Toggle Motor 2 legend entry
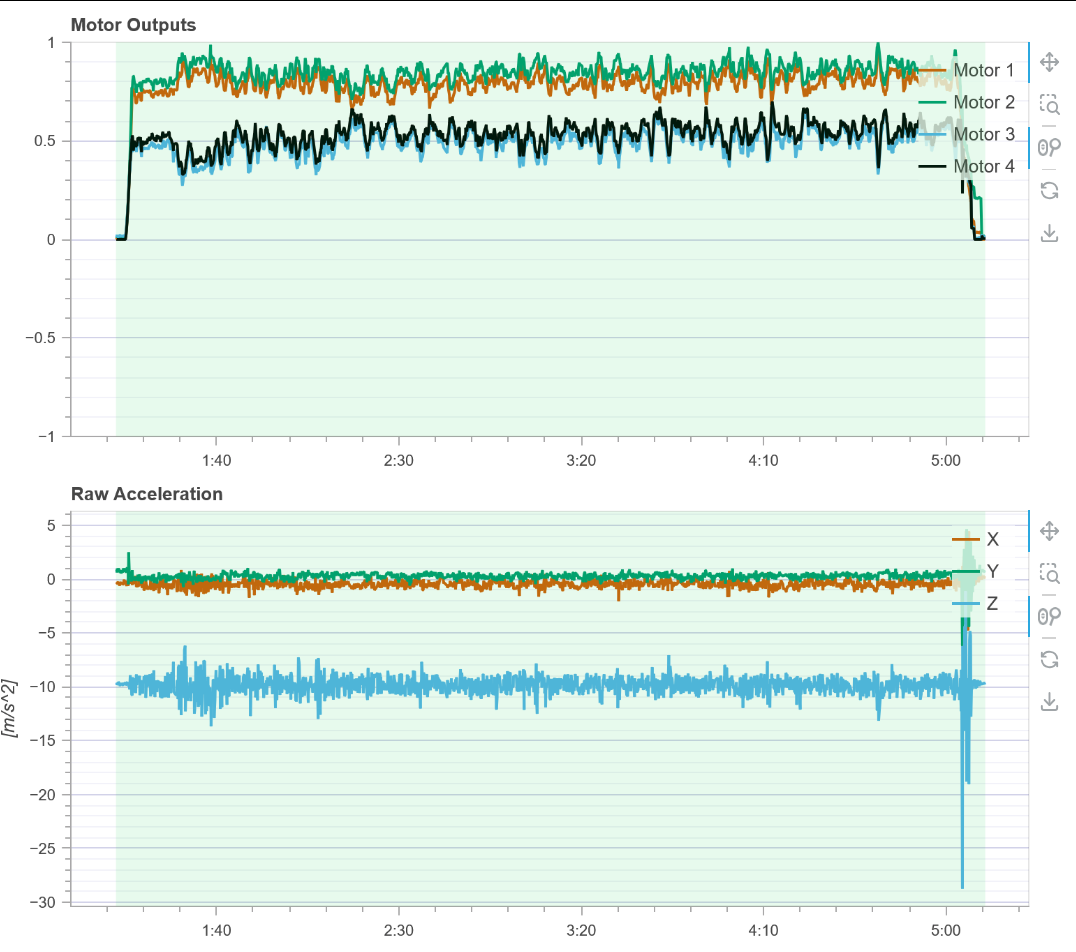The height and width of the screenshot is (952, 1076). (983, 103)
